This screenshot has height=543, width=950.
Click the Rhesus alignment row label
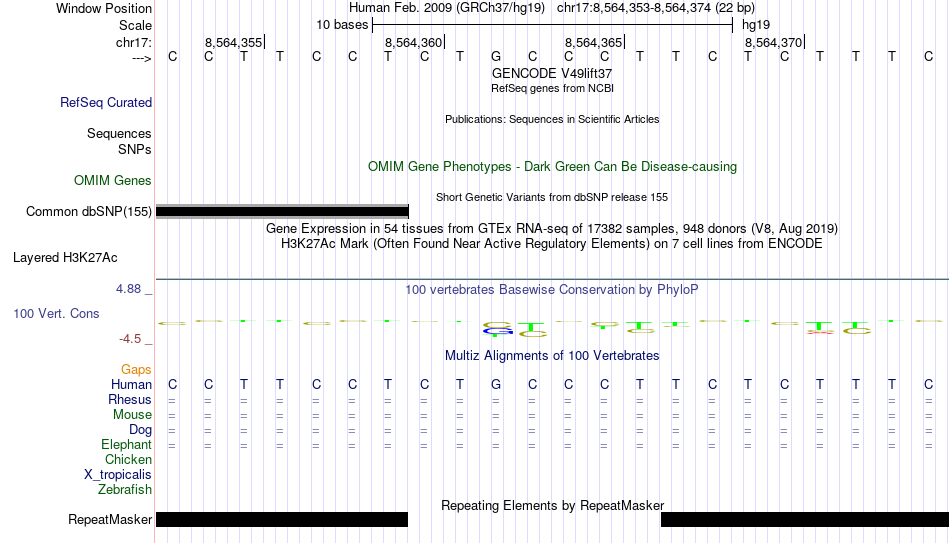coord(130,399)
